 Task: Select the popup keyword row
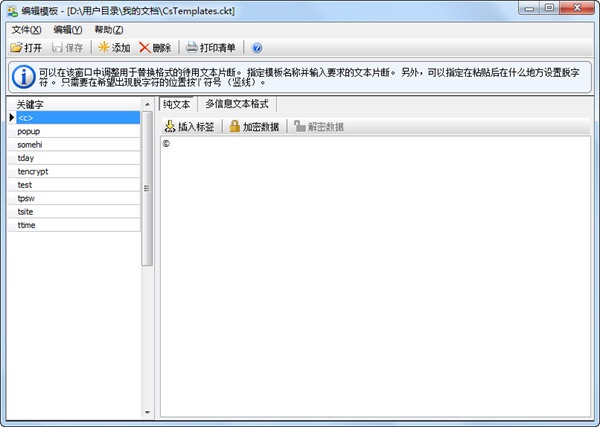78,131
